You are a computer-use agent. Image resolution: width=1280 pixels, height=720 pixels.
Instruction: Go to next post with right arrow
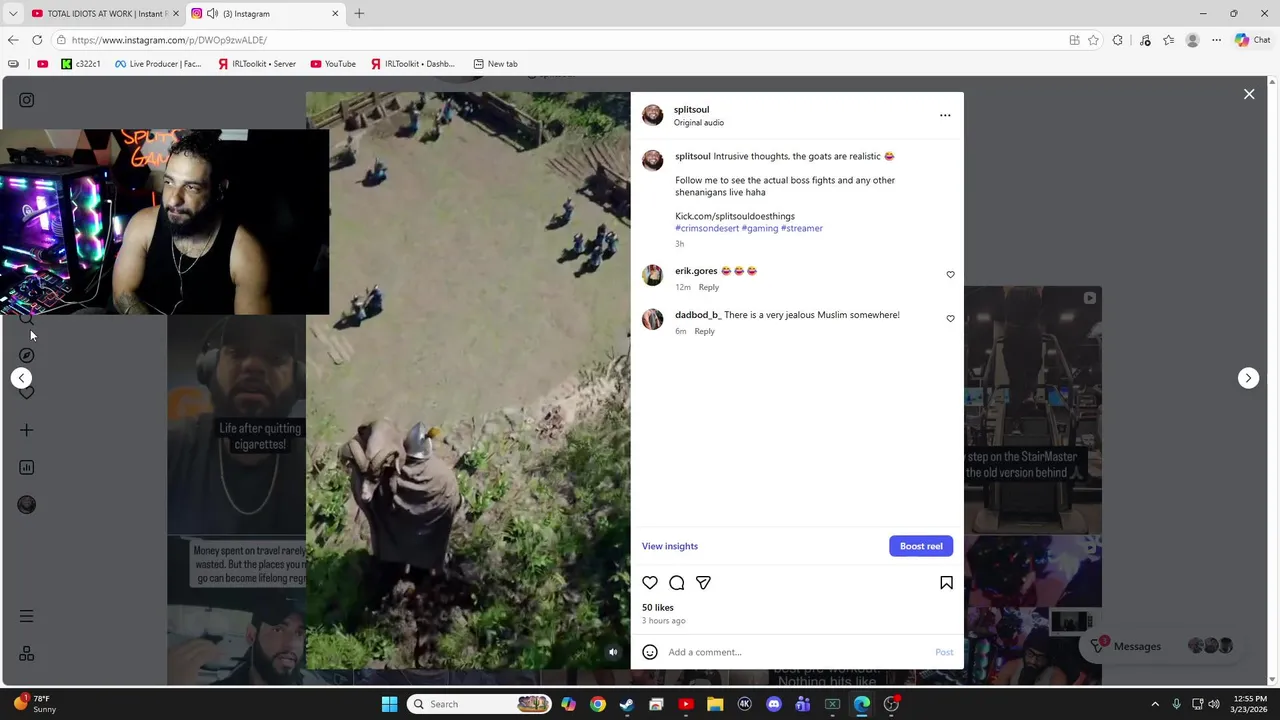(1248, 378)
